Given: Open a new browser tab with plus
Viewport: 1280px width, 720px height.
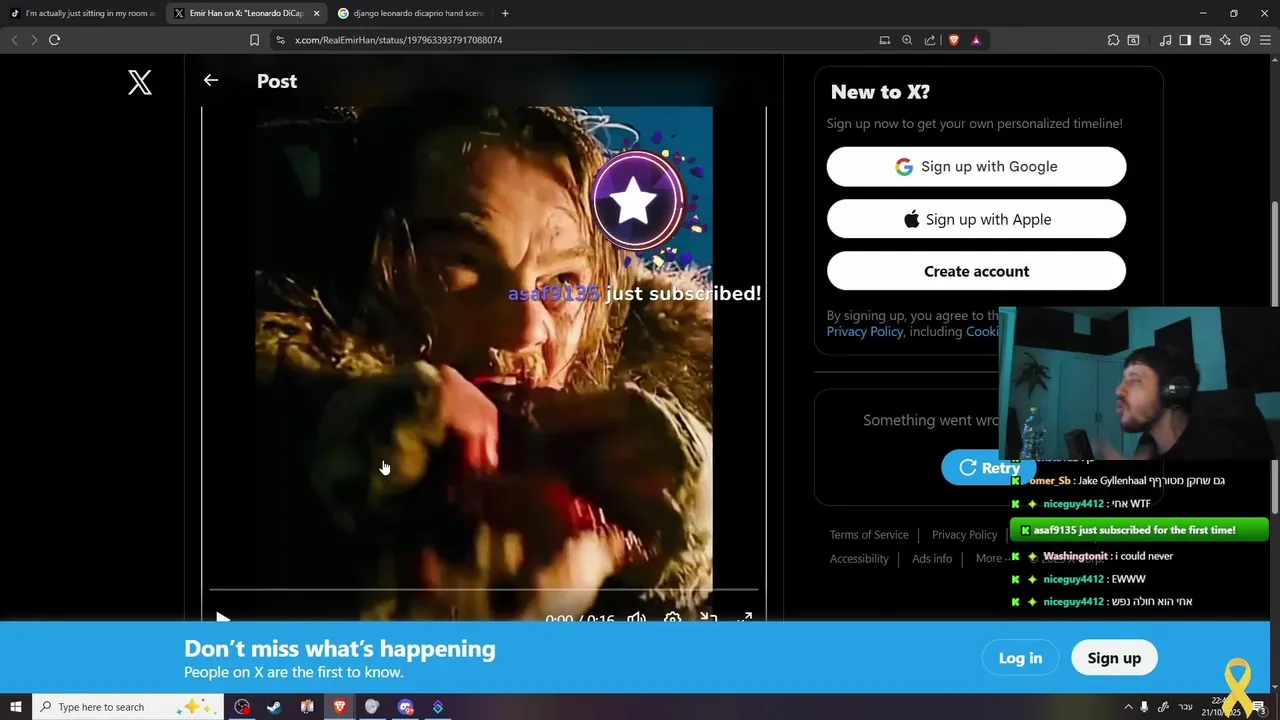Looking at the screenshot, I should click(505, 13).
